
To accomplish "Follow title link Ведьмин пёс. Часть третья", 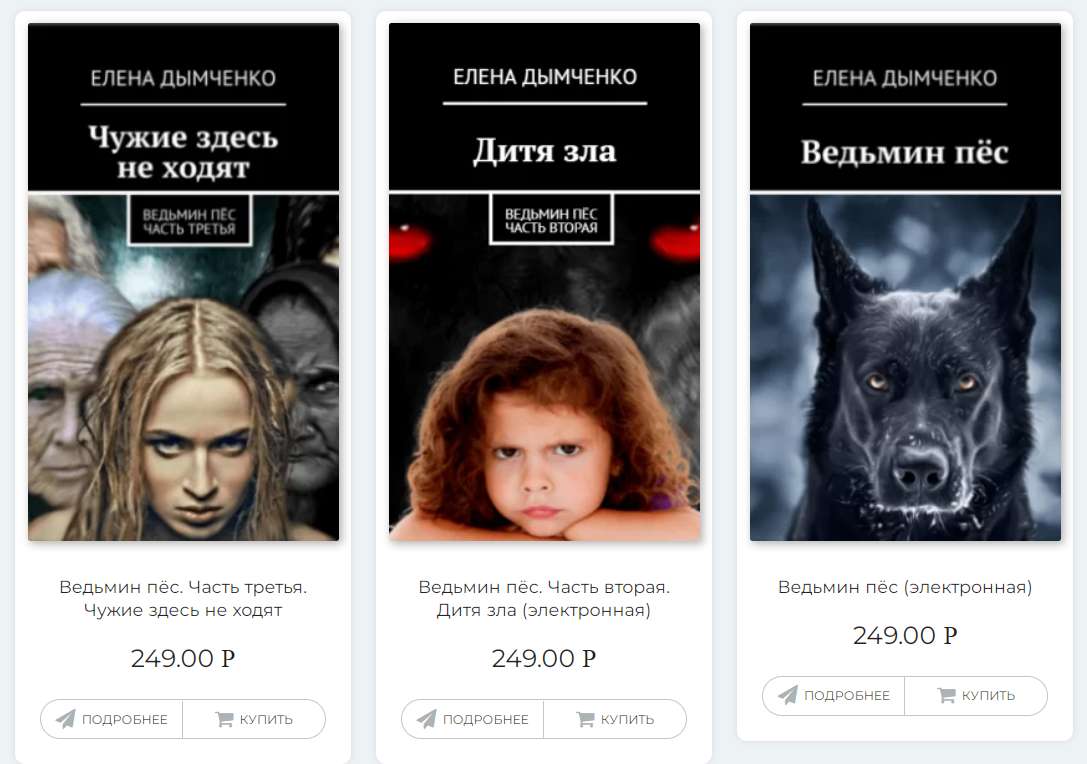I will click(183, 598).
